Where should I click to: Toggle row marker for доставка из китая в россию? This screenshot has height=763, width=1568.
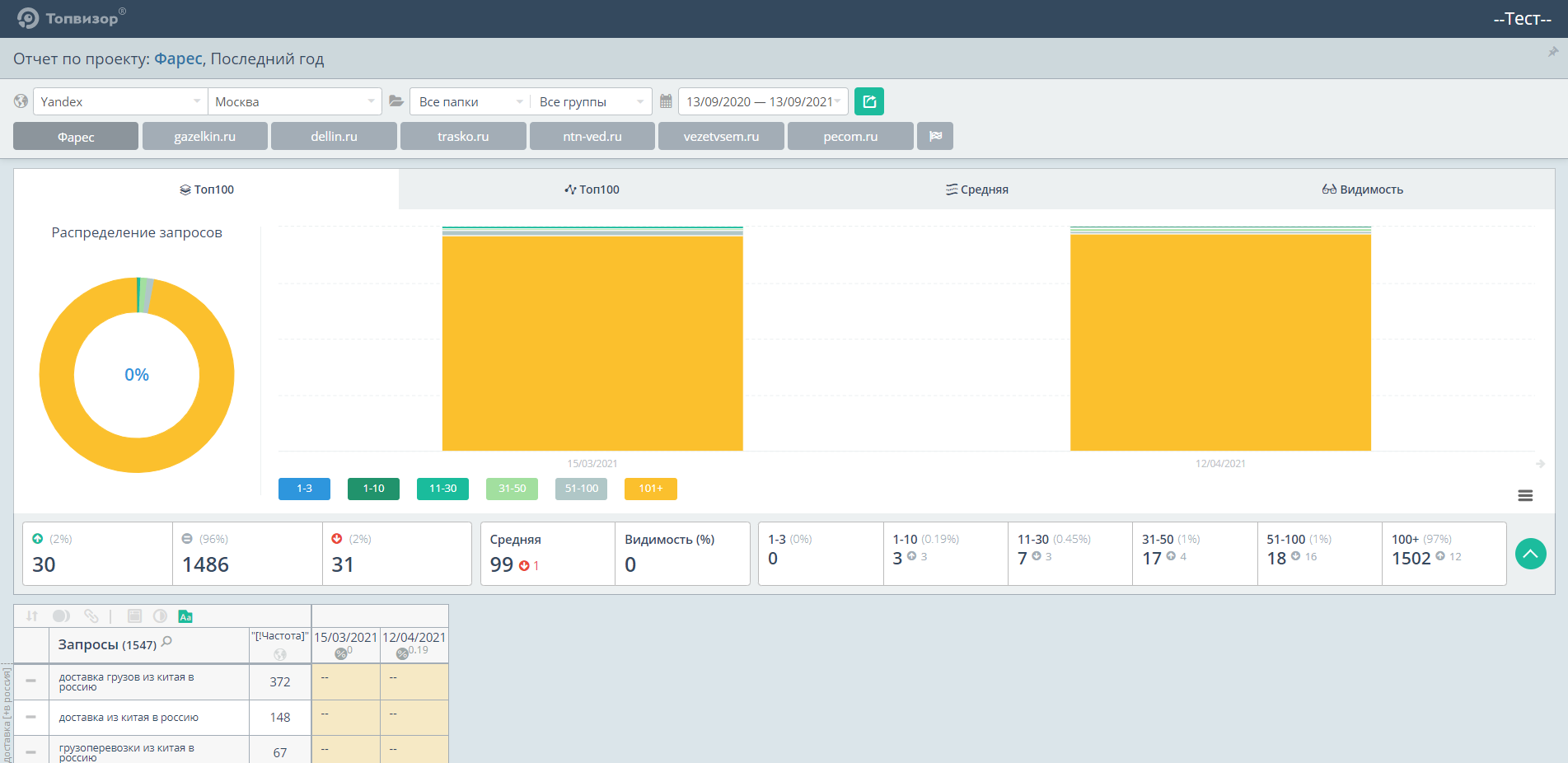[30, 717]
